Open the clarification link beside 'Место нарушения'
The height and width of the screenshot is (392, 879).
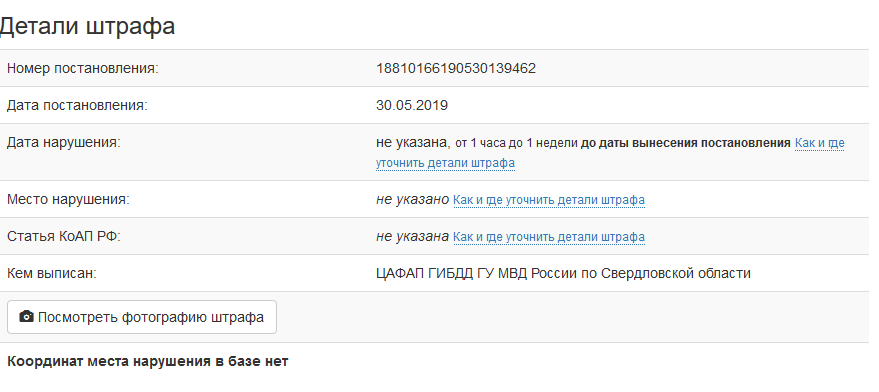549,200
